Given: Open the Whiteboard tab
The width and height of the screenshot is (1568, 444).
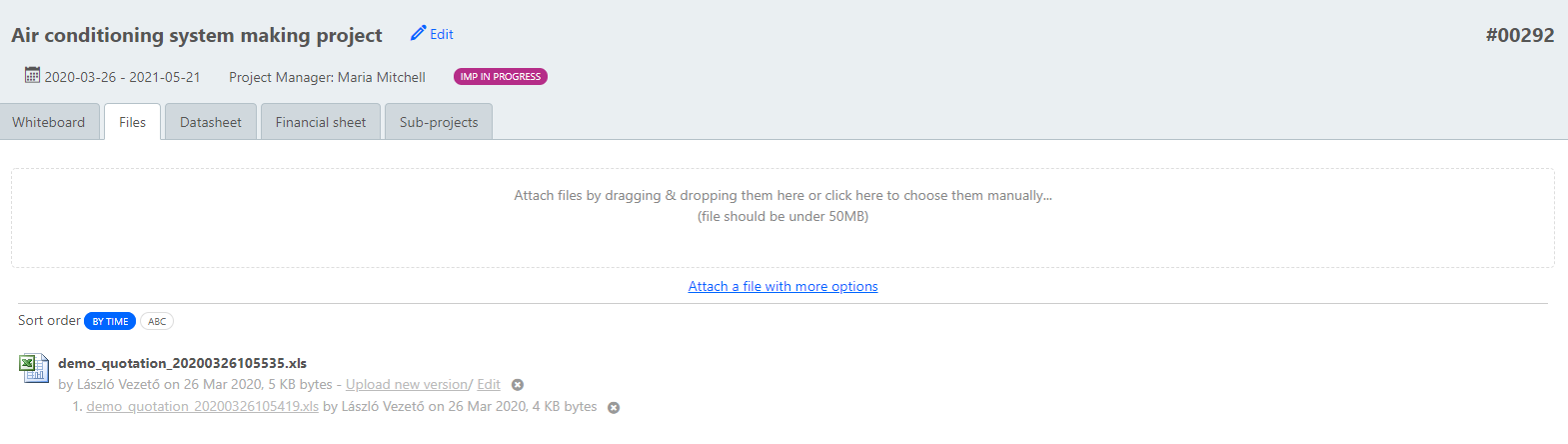Looking at the screenshot, I should pyautogui.click(x=49, y=122).
